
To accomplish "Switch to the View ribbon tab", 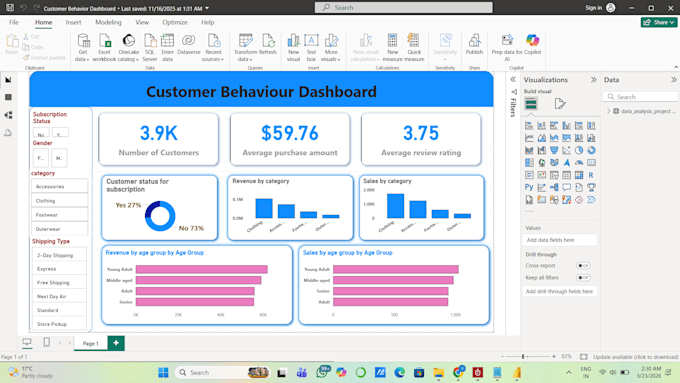I will 142,22.
